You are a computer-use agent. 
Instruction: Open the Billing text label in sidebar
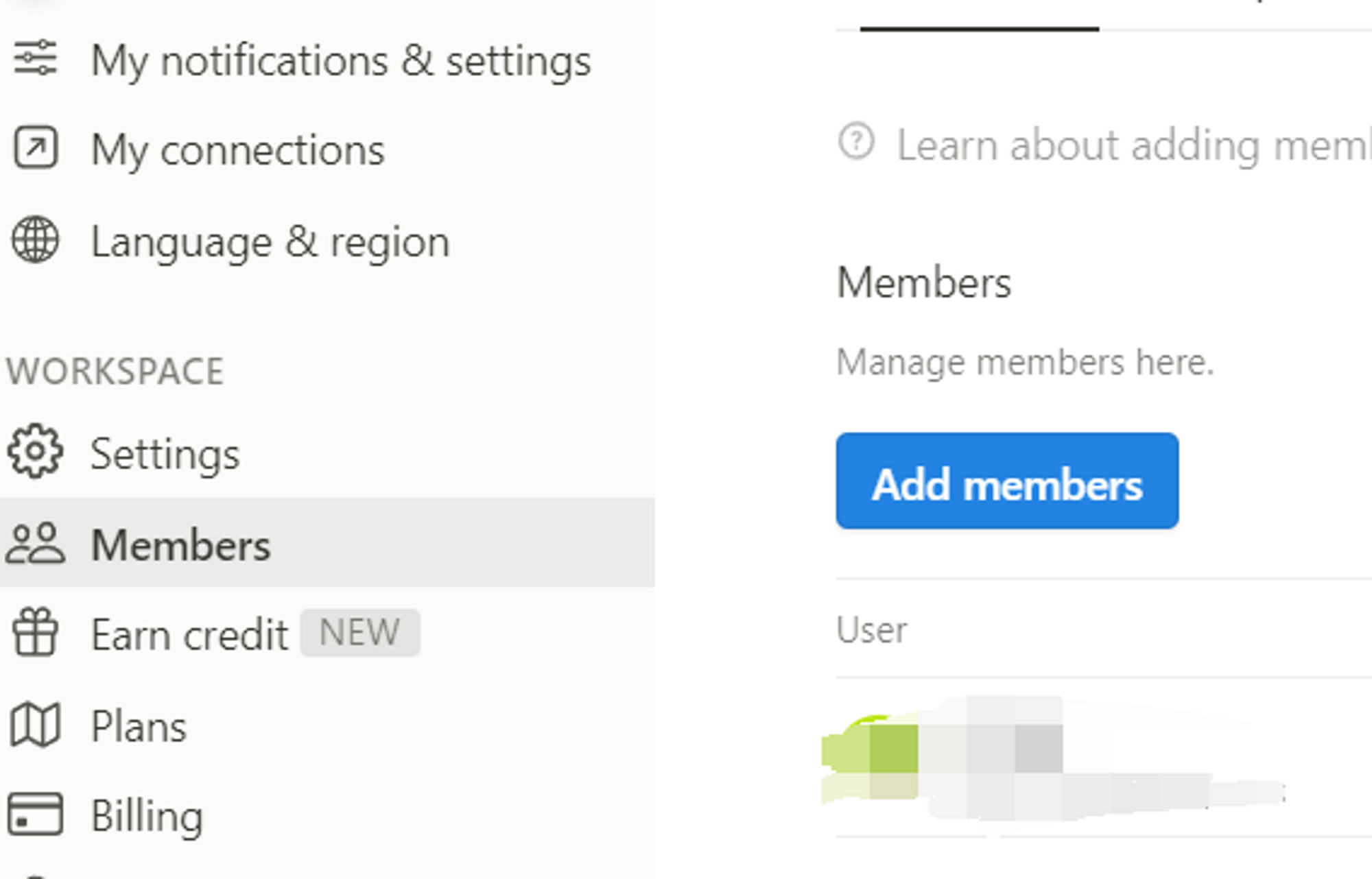pos(147,816)
